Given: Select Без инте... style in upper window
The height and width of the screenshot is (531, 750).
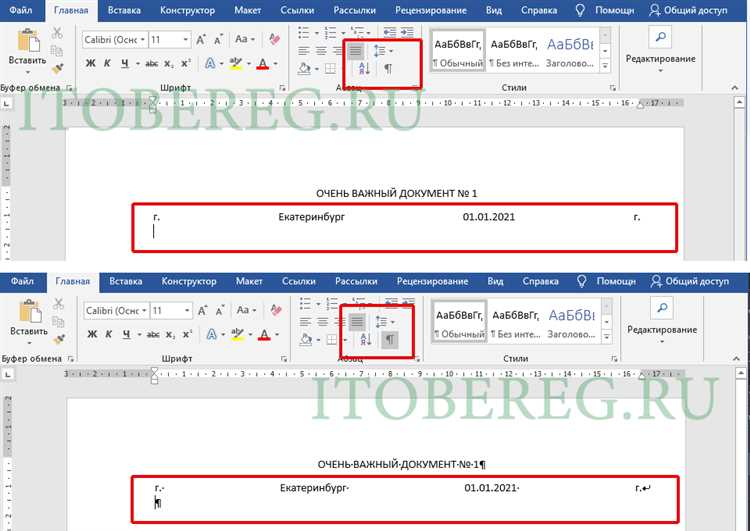Looking at the screenshot, I should tap(514, 51).
